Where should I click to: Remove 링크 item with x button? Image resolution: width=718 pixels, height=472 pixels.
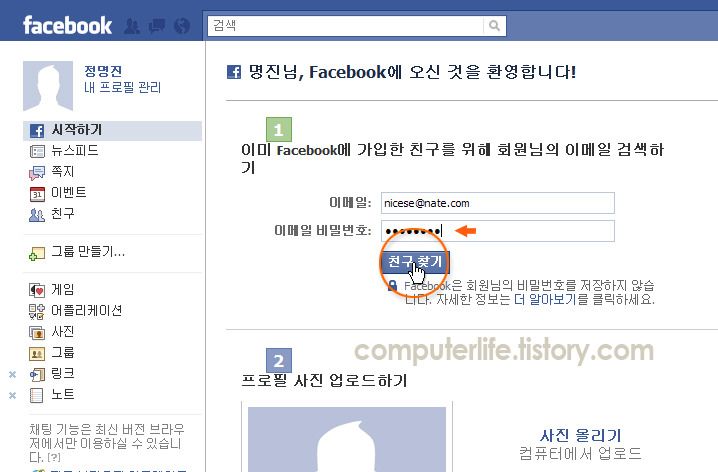point(12,374)
